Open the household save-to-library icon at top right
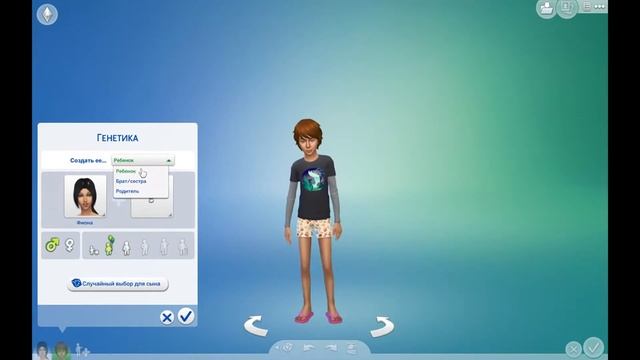 [546, 8]
